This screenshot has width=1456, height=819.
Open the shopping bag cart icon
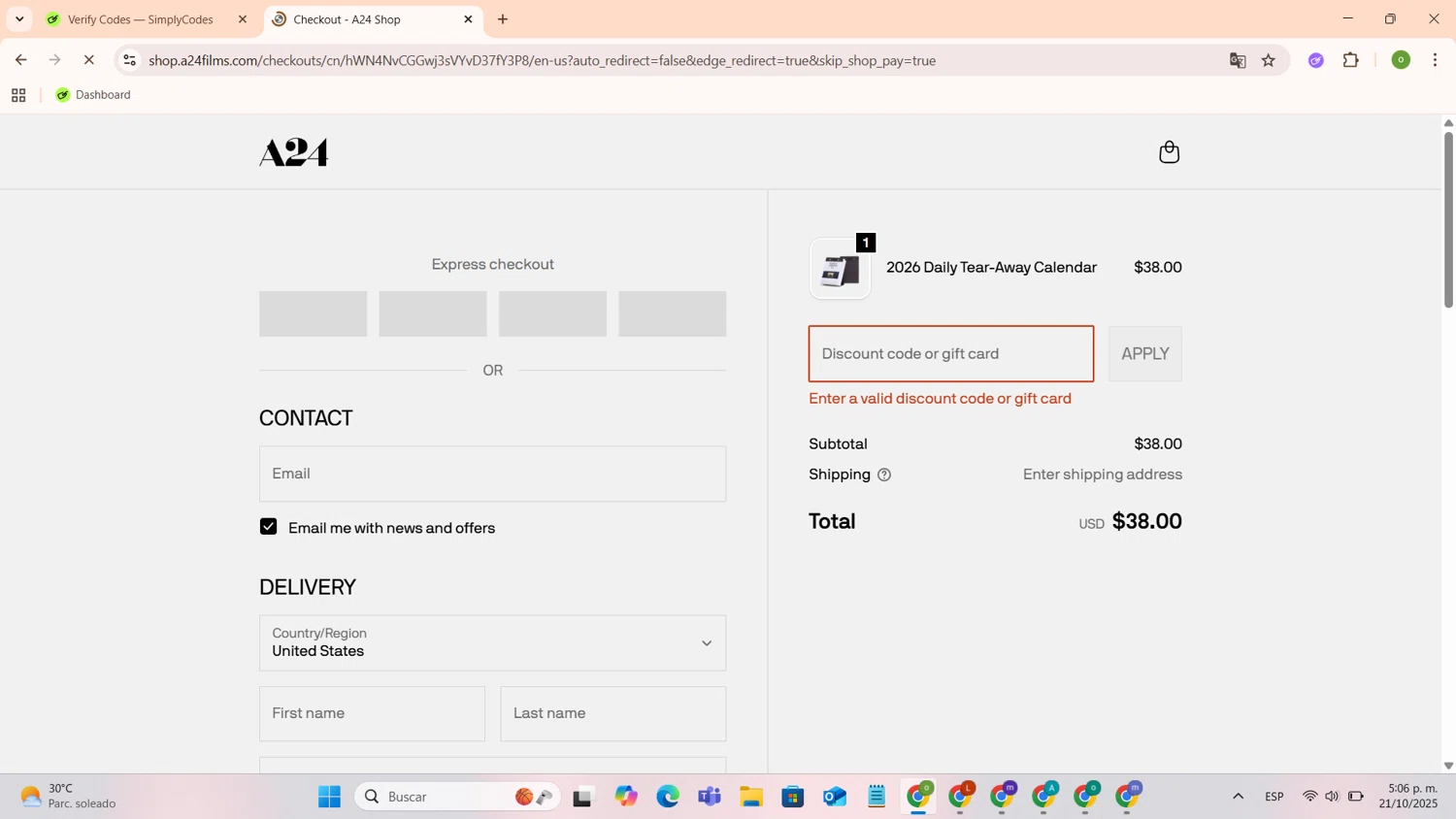point(1169,152)
